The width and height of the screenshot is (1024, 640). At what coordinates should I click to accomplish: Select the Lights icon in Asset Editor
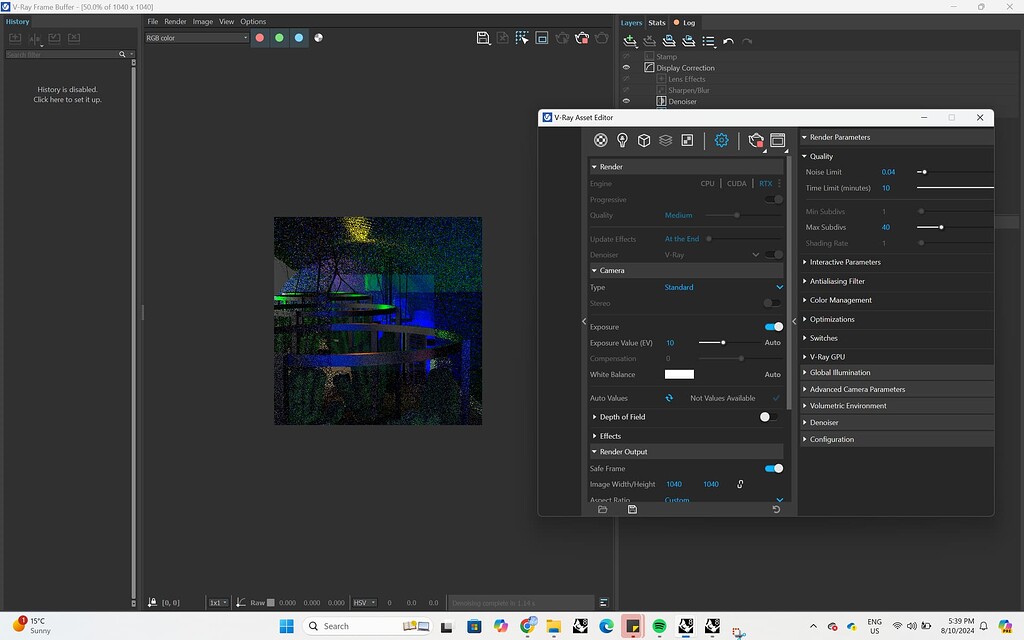click(623, 140)
